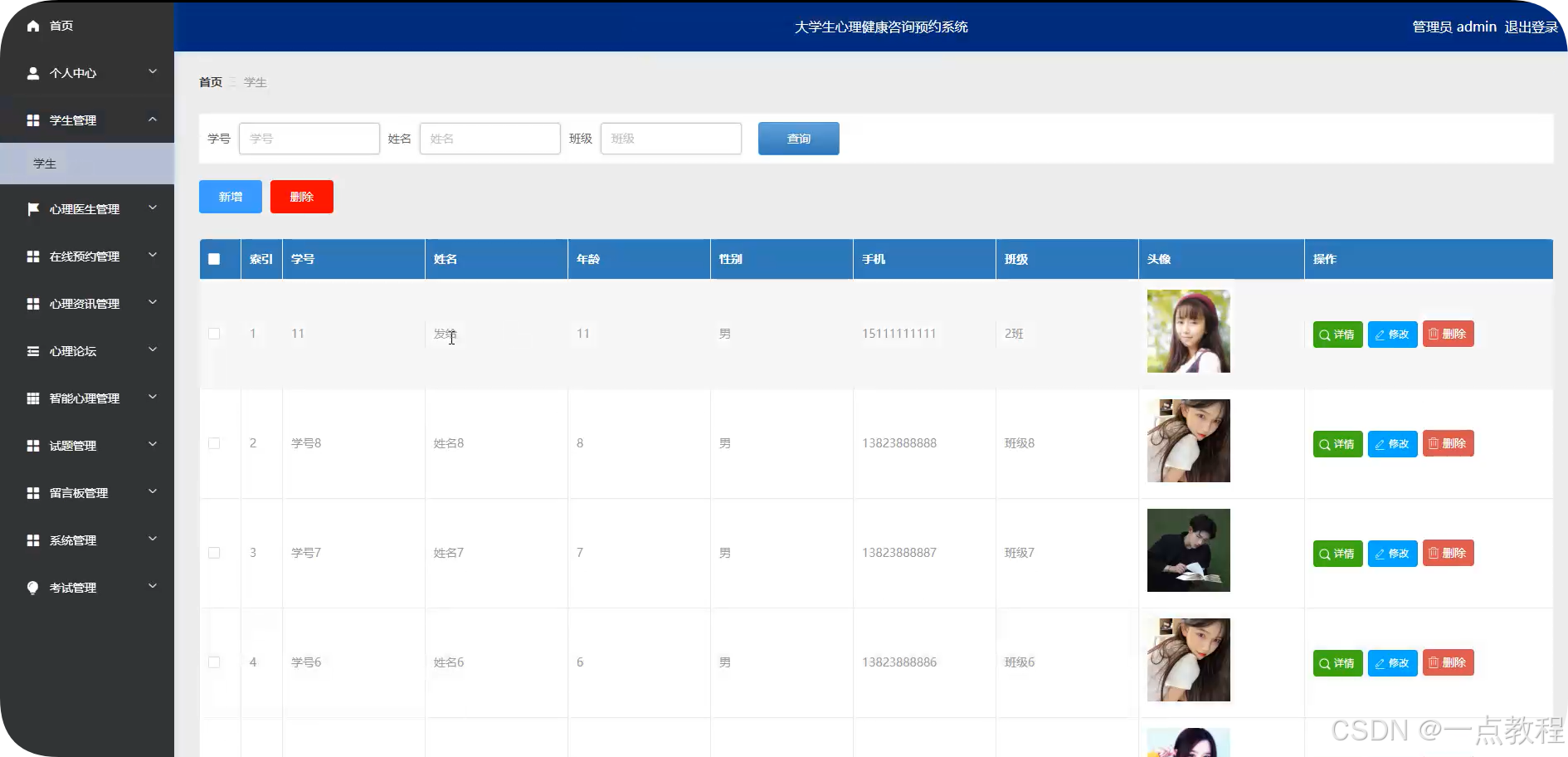This screenshot has width=1568, height=757.
Task: Focus the 学号 search input
Action: coord(309,139)
